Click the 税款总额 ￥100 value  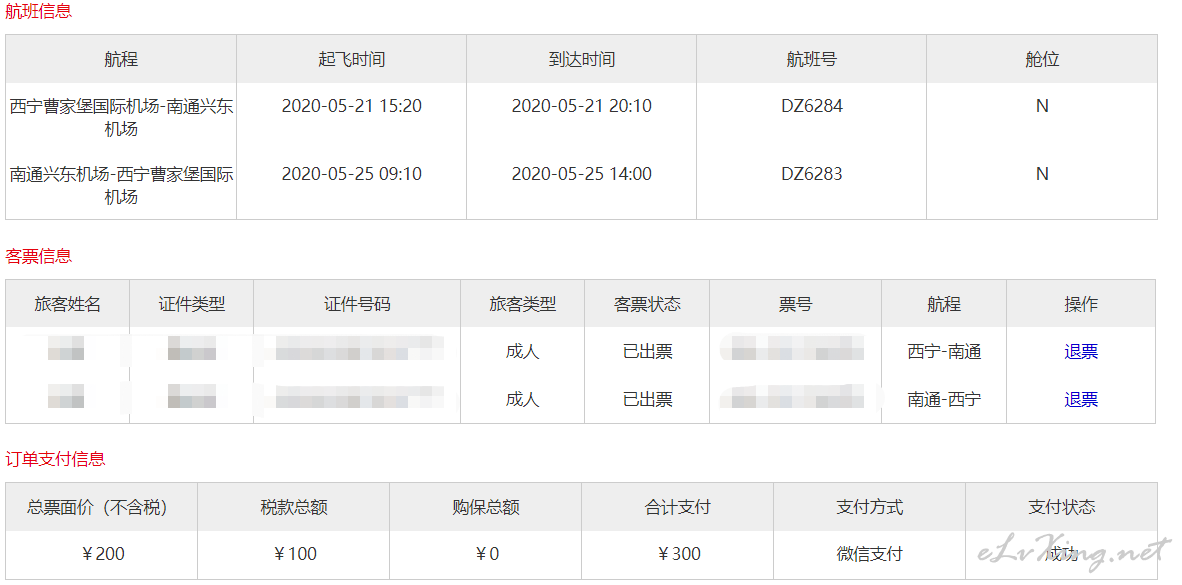[x=294, y=554]
